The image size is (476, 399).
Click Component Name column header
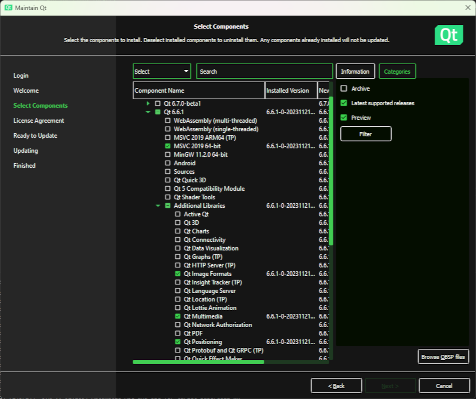(199, 90)
